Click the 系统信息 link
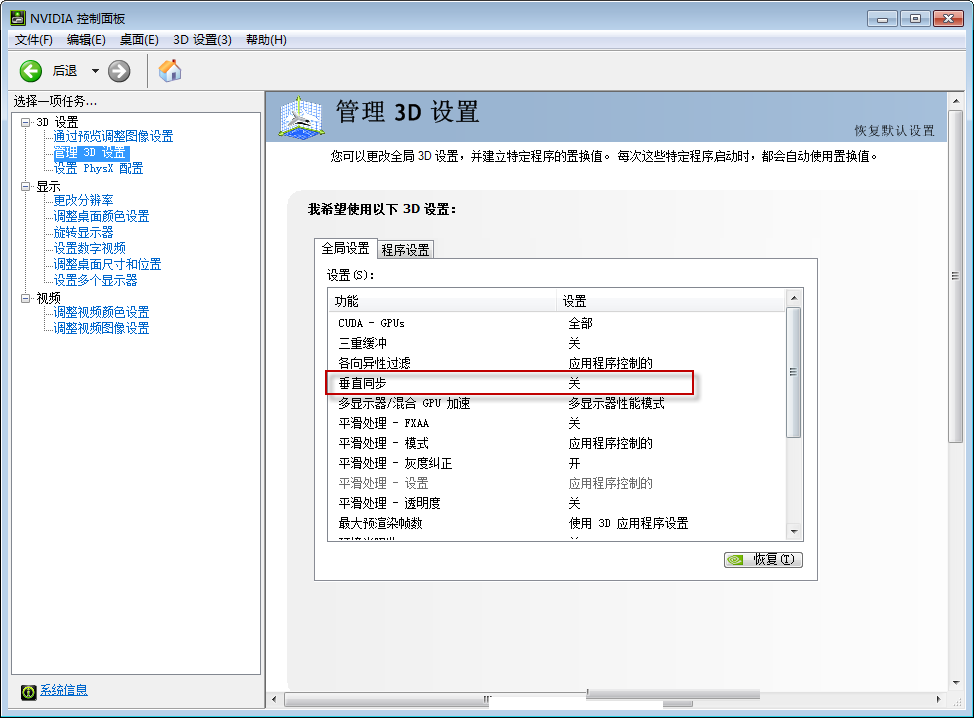 click(x=64, y=690)
